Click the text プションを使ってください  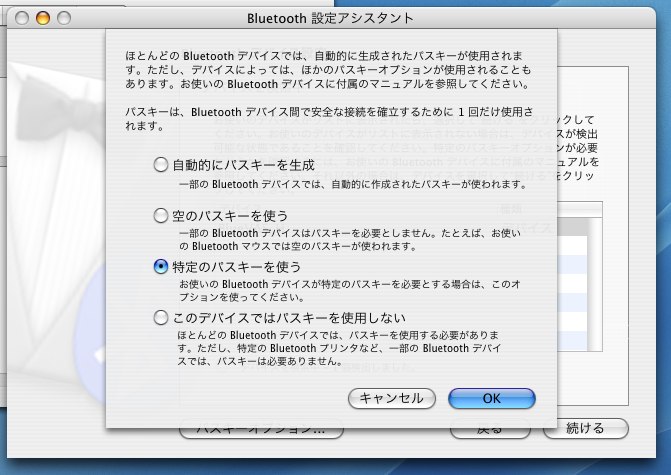pyautogui.click(x=242, y=297)
